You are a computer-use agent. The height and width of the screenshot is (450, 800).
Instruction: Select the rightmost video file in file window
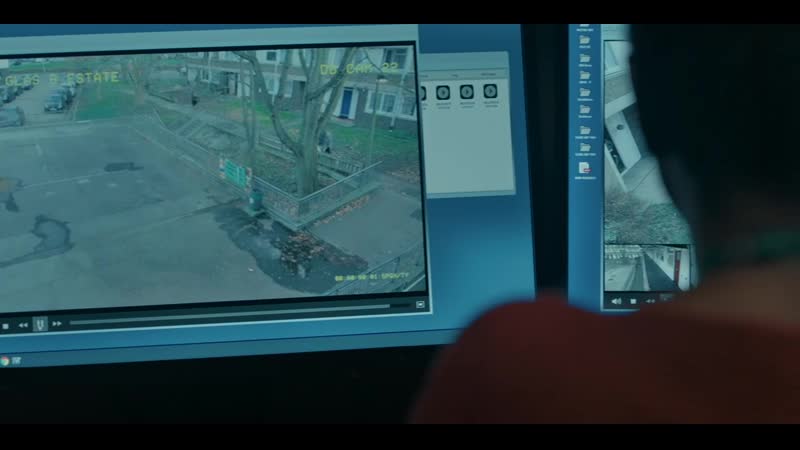click(x=490, y=93)
